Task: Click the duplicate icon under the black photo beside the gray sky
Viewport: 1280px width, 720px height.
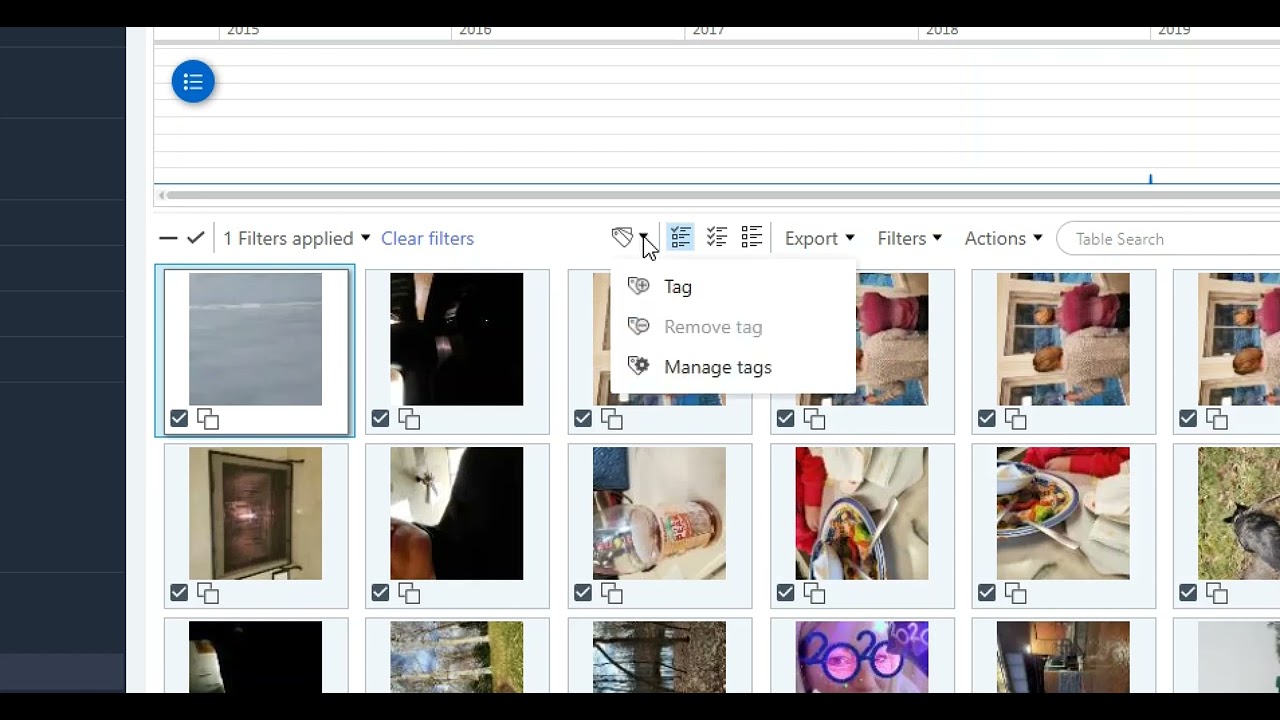Action: point(409,419)
